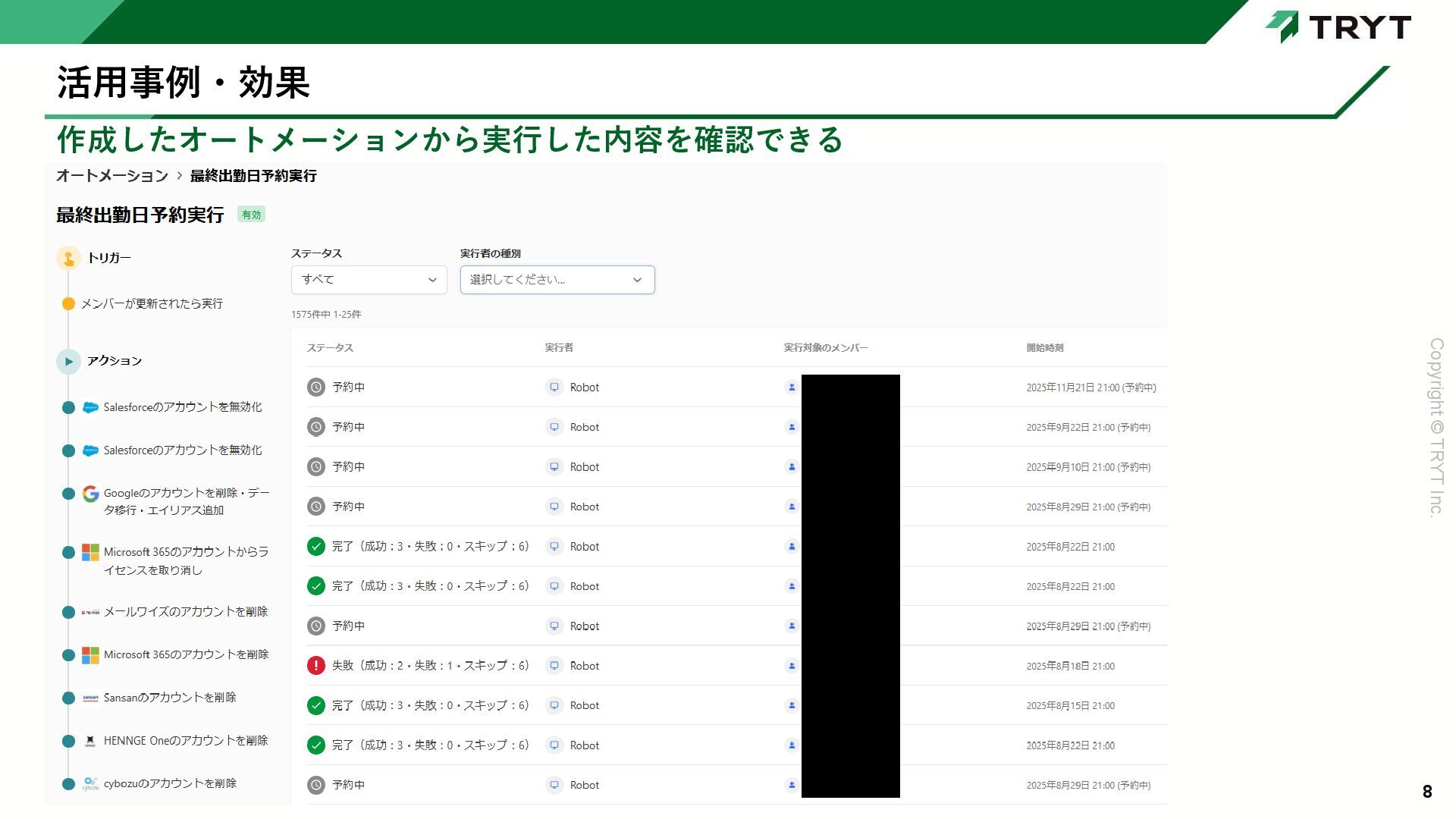This screenshot has width=1456, height=819.
Task: Select メンバーが更新されたら実行 trigger item
Action: tap(152, 303)
